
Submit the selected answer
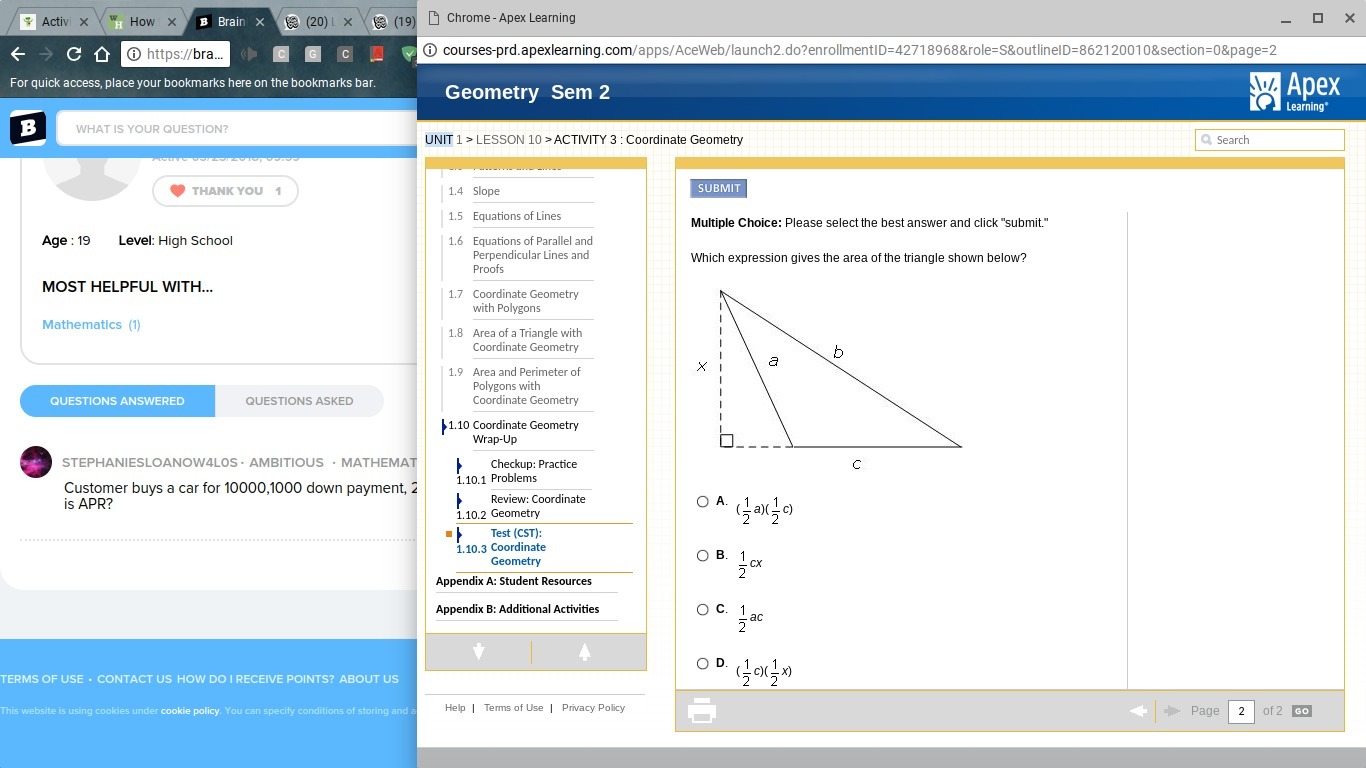[x=719, y=188]
